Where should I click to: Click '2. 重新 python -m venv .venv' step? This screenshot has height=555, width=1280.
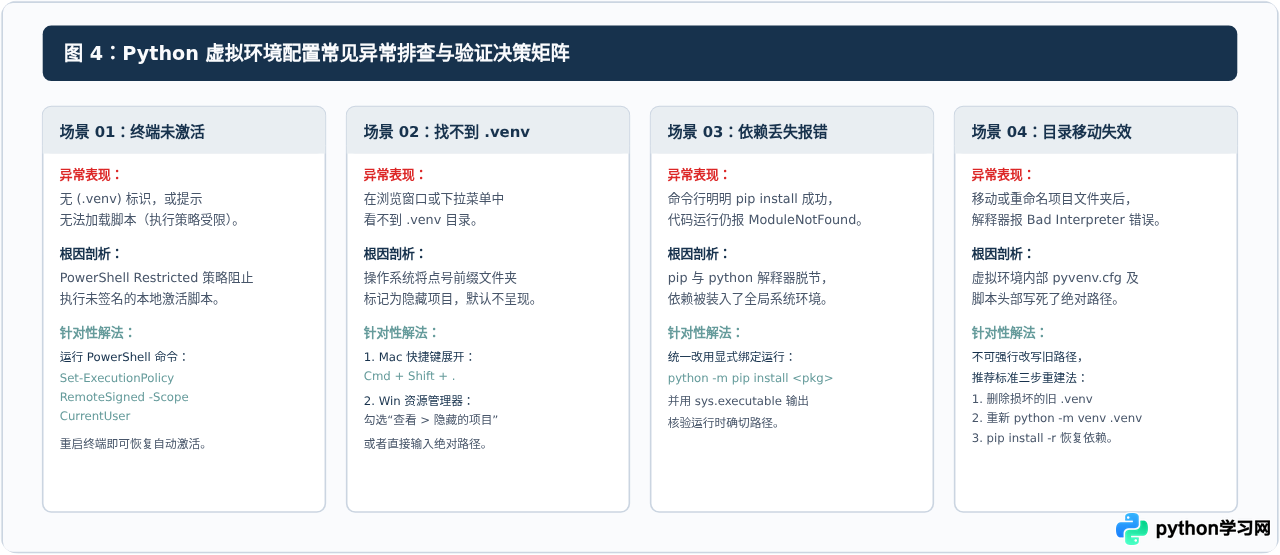click(1057, 418)
